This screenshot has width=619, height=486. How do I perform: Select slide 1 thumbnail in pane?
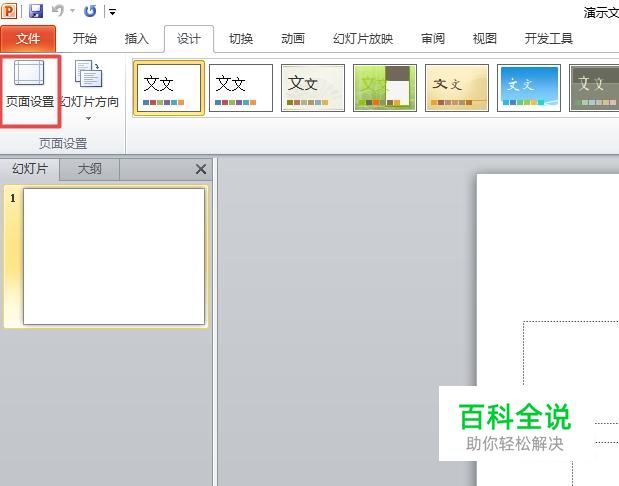tap(114, 257)
